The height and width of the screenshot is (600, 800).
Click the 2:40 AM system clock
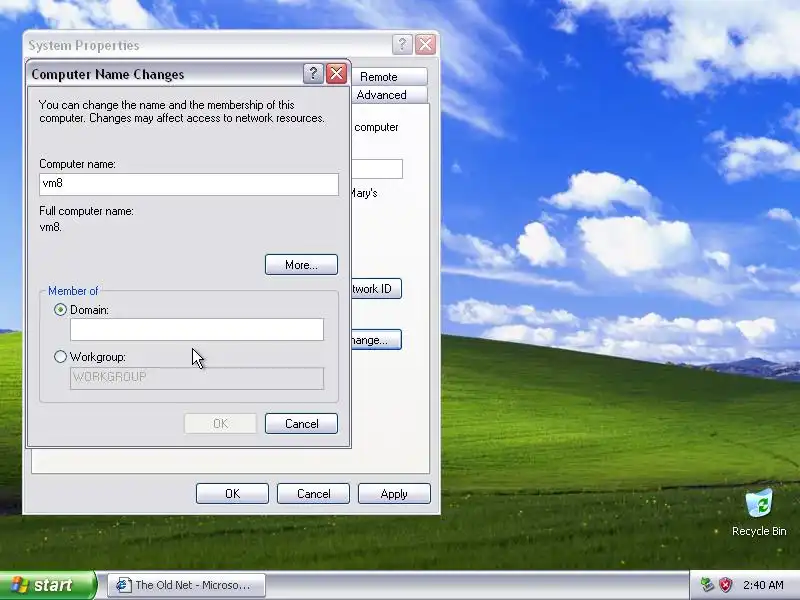click(x=763, y=585)
